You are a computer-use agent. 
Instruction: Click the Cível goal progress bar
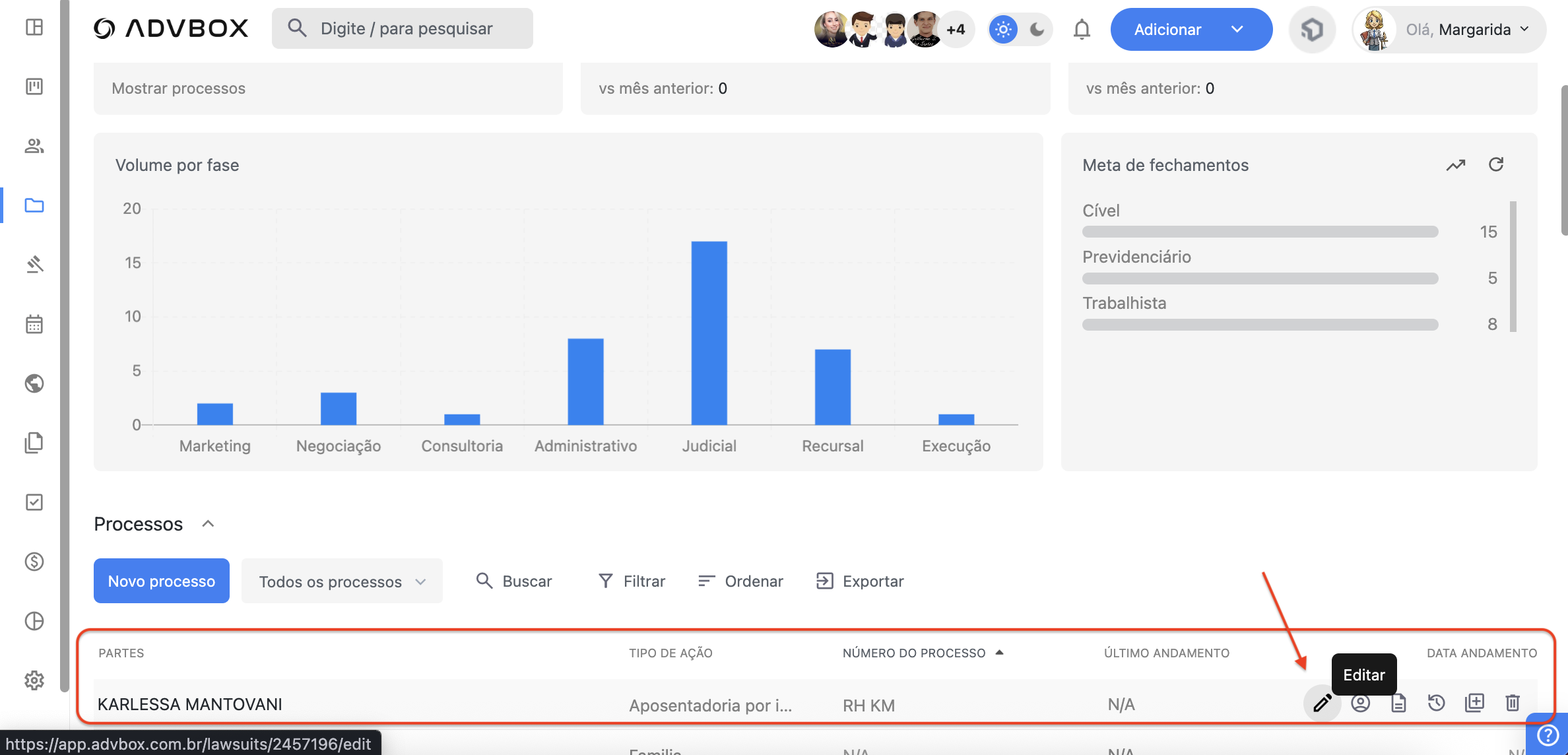coord(1260,232)
